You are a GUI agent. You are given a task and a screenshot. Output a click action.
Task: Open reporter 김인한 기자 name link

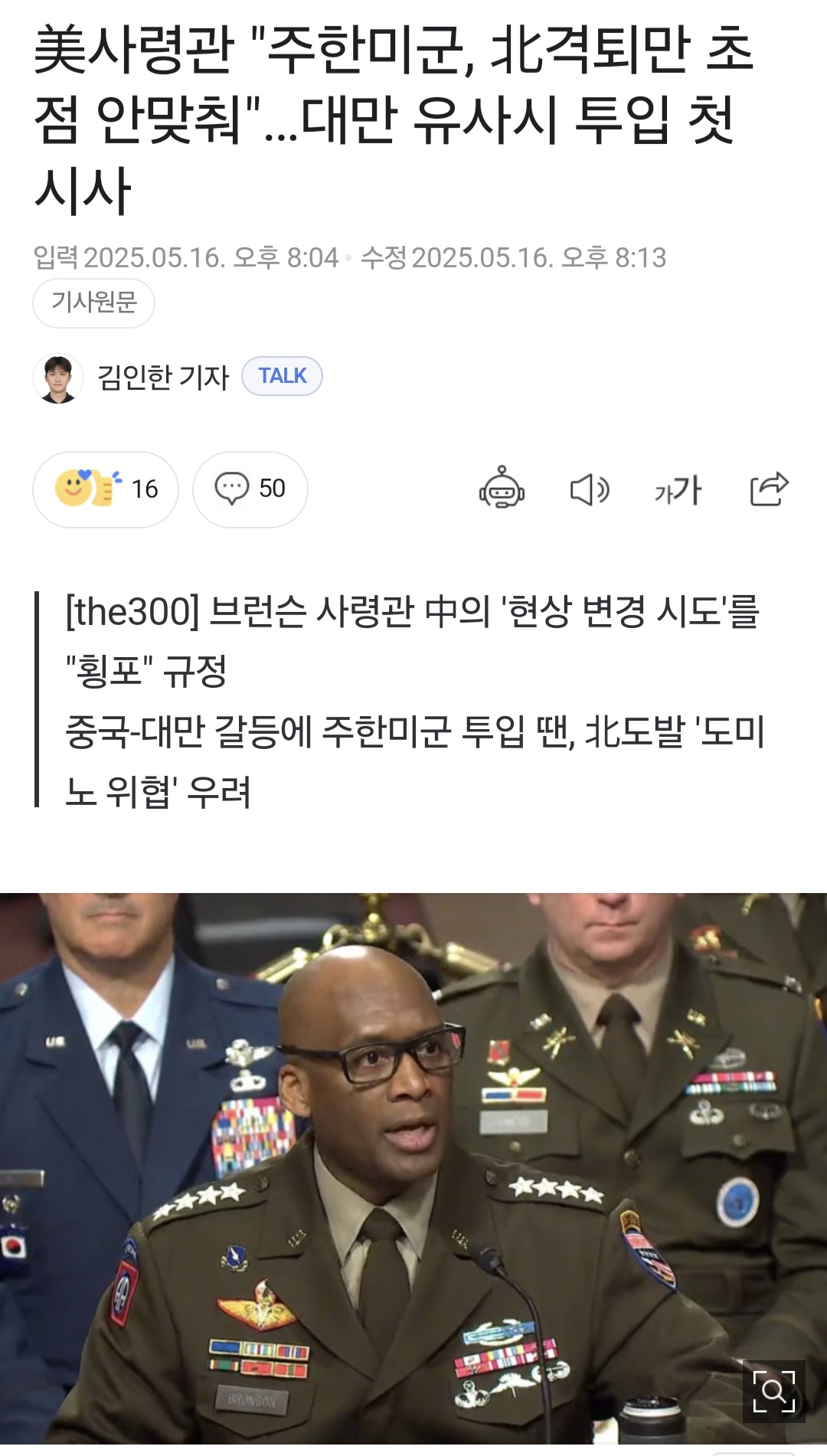(163, 377)
